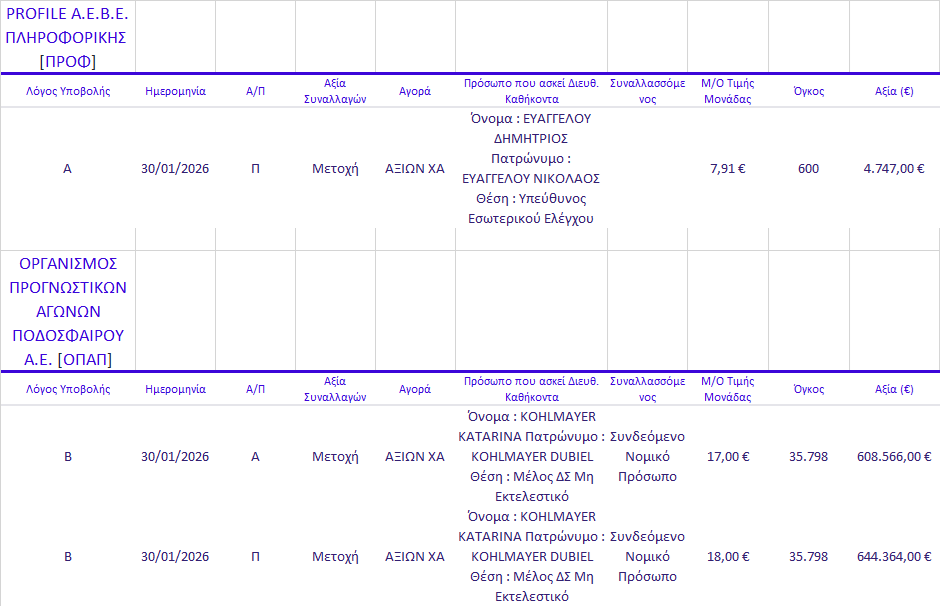The height and width of the screenshot is (606, 940).
Task: Click 'Α/Π' header in ΟΠΑΠ table
Action: click(x=255, y=389)
